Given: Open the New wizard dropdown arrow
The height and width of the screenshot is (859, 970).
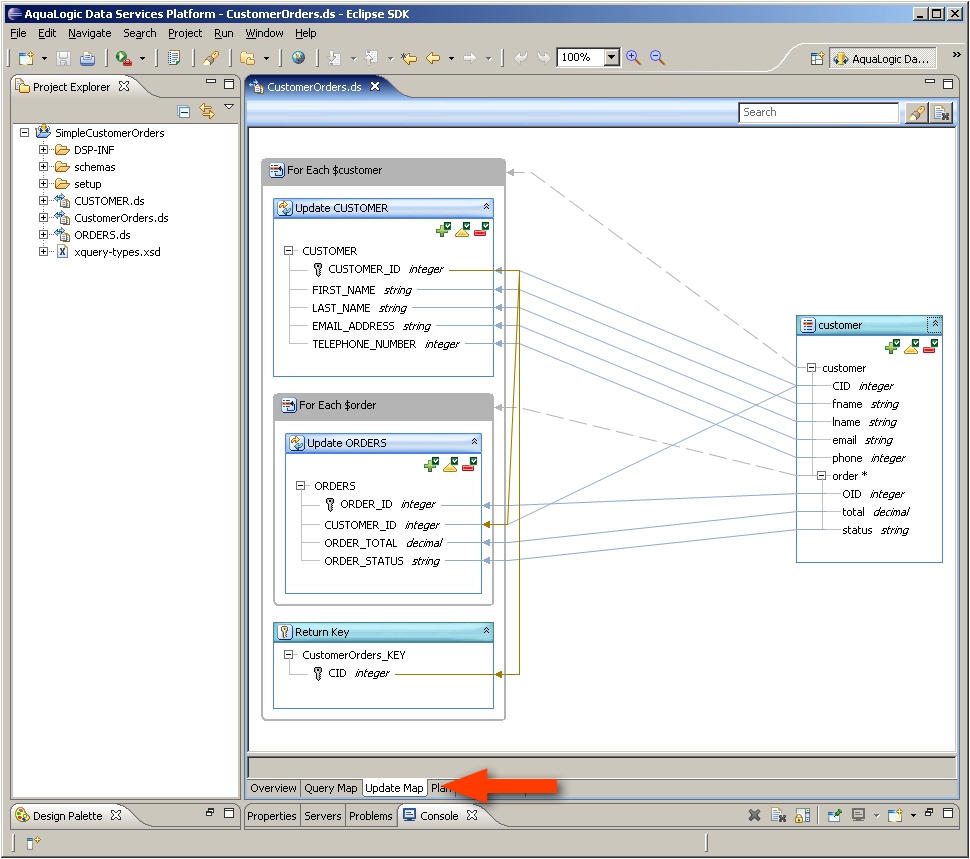Looking at the screenshot, I should [x=44, y=59].
